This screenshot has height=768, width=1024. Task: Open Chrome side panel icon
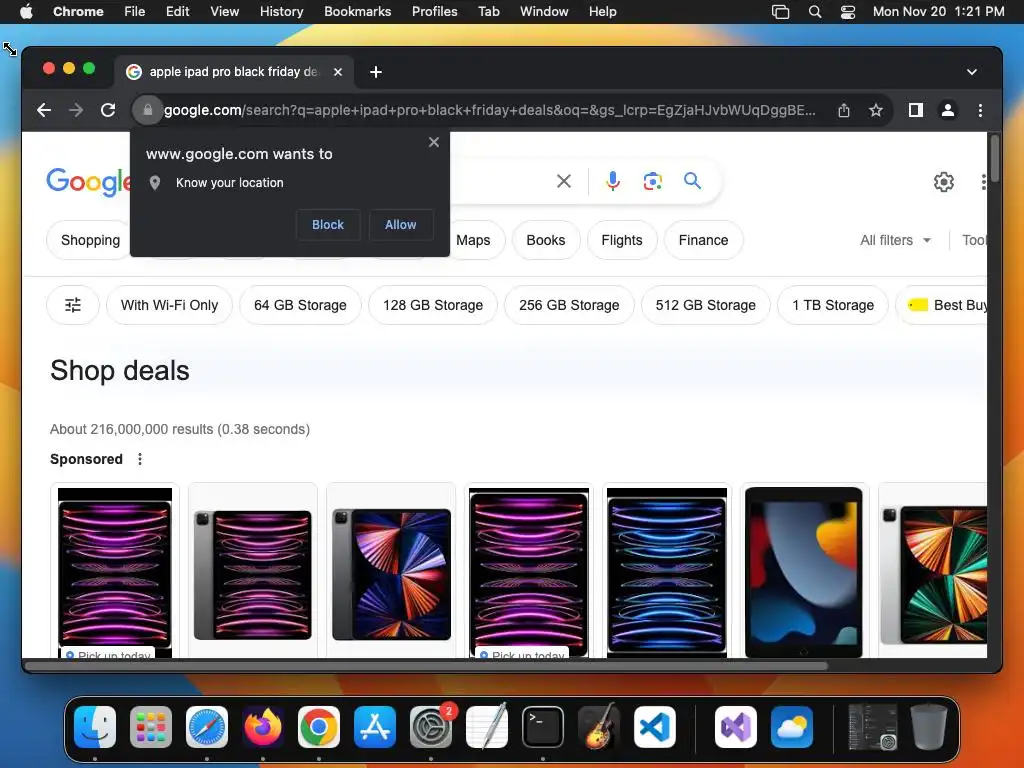tap(916, 110)
